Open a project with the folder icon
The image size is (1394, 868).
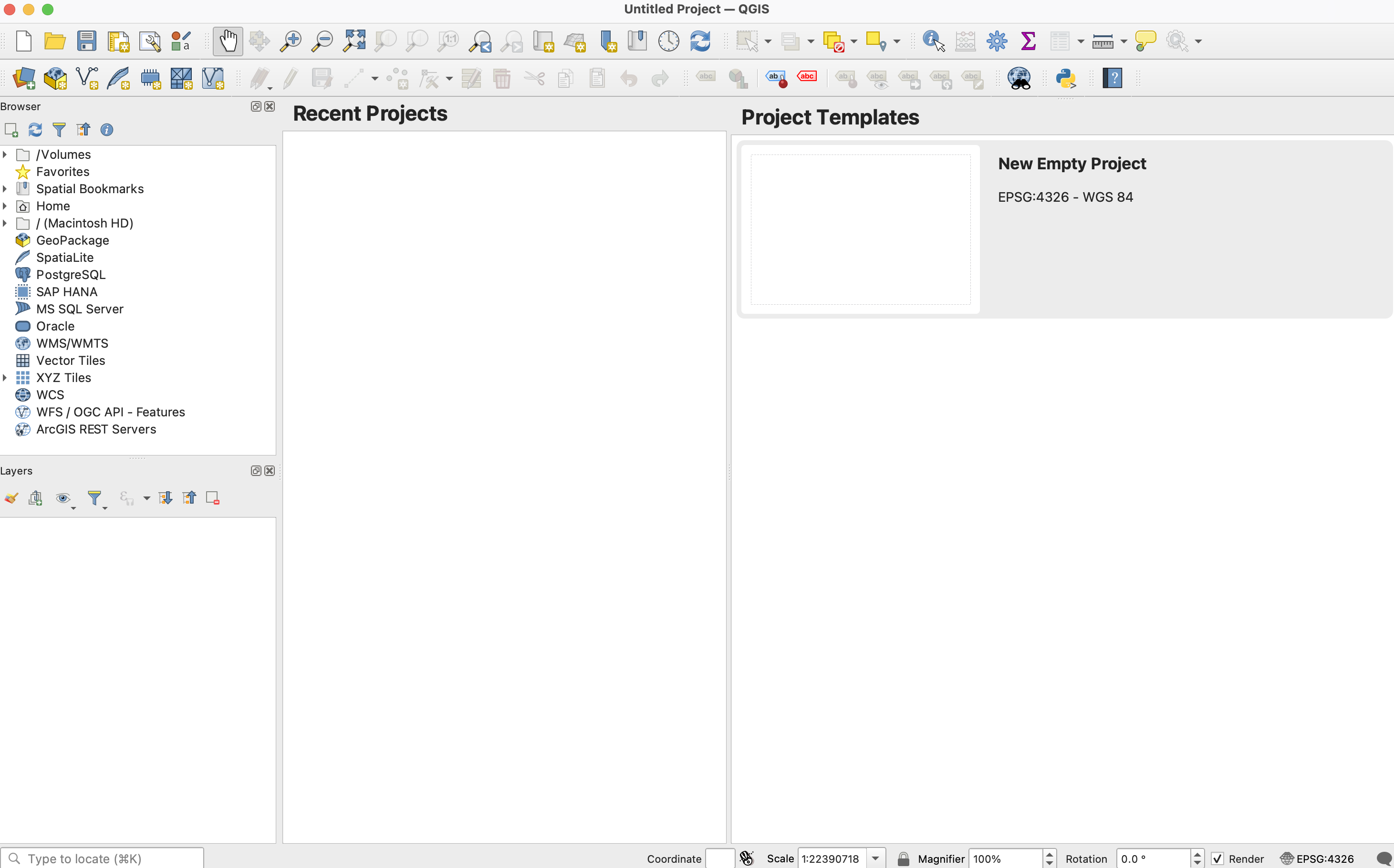click(x=54, y=41)
